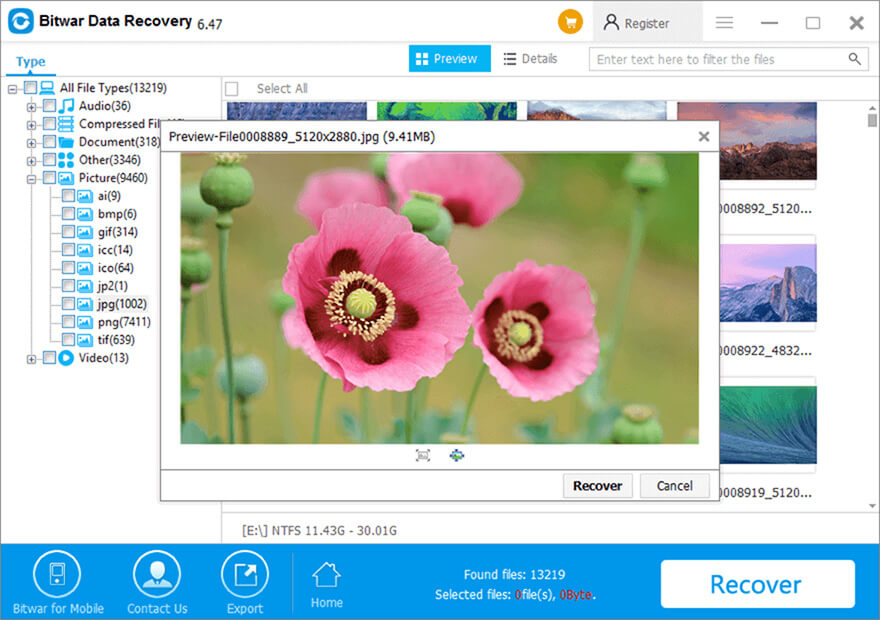This screenshot has height=620, width=880.
Task: Cancel the preview dialog
Action: [x=675, y=486]
